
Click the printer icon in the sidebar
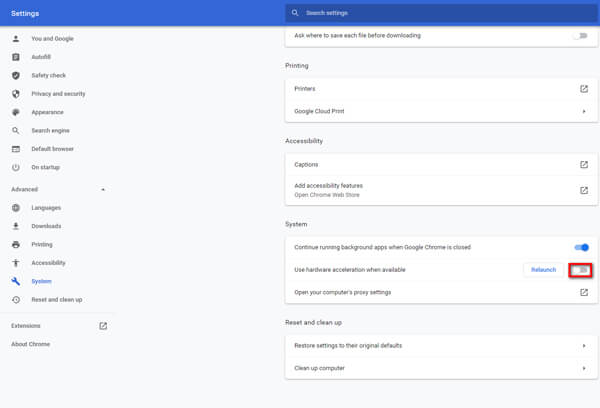[x=16, y=245]
